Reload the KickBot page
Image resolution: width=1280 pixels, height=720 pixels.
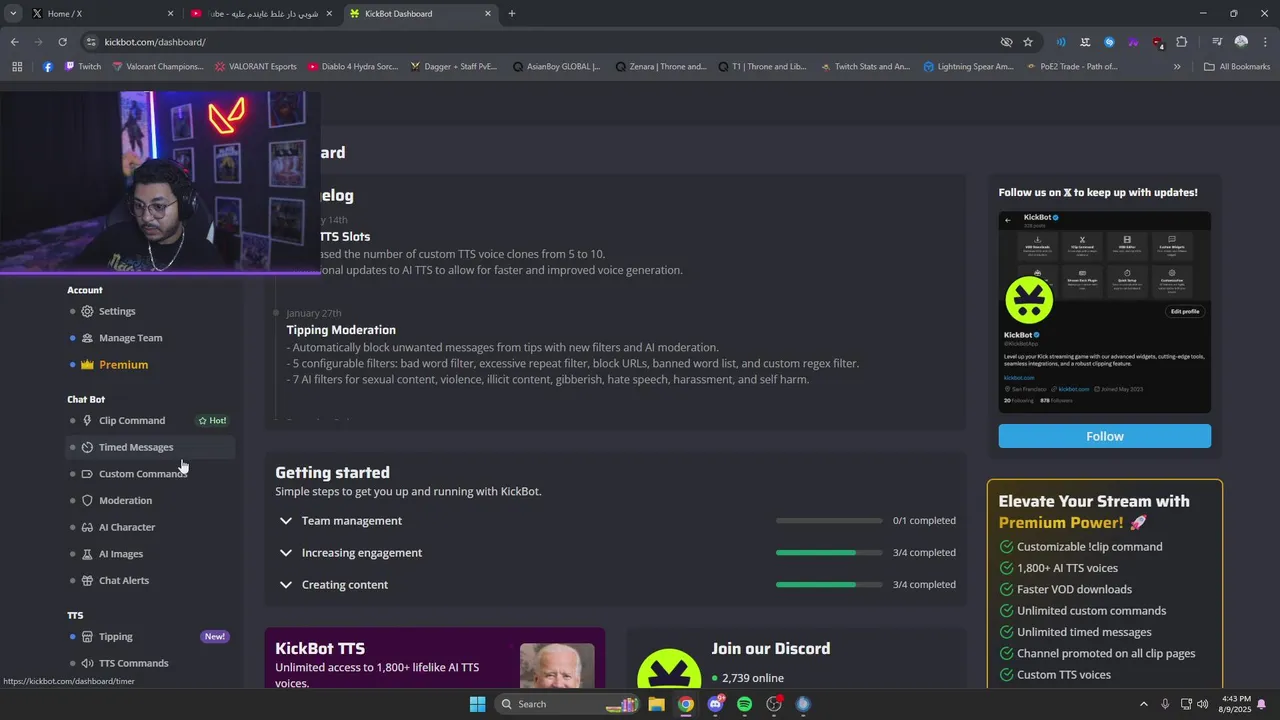tap(62, 42)
